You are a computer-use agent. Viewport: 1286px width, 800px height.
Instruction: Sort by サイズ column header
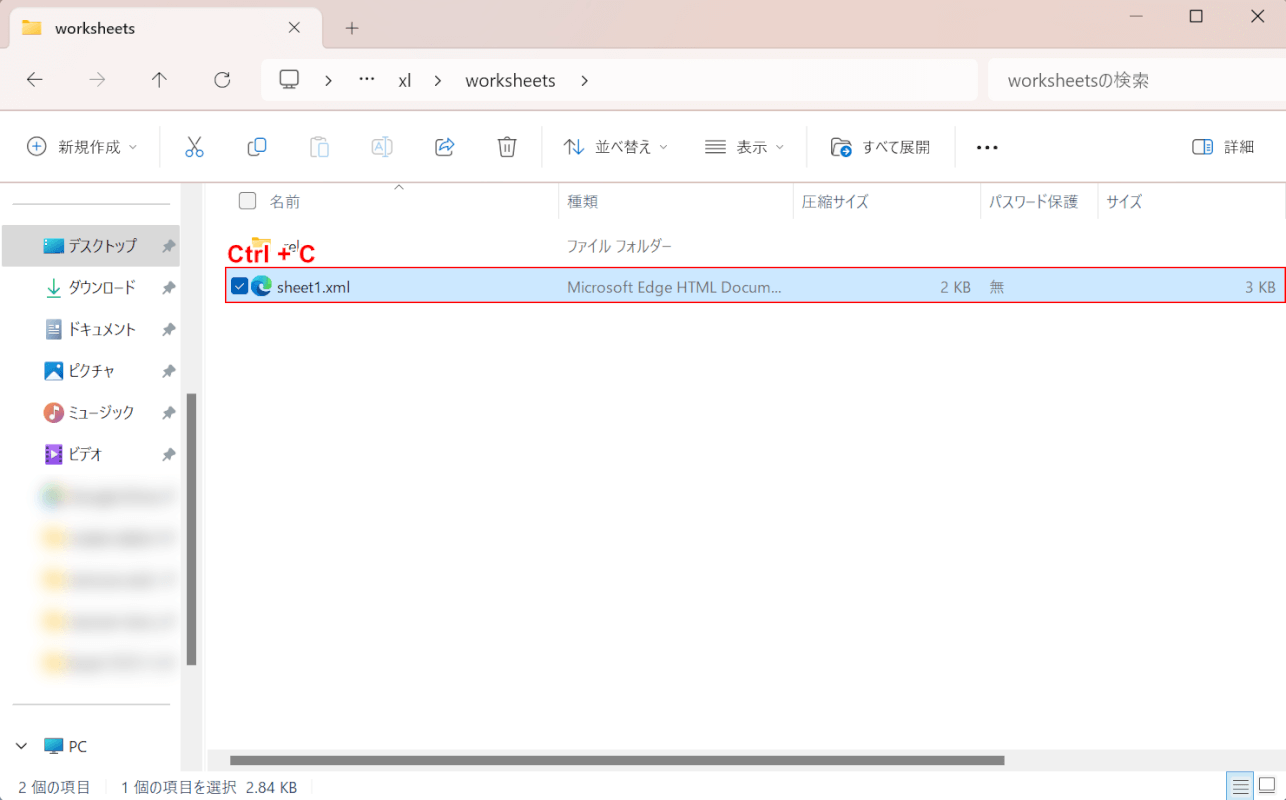tap(1124, 201)
